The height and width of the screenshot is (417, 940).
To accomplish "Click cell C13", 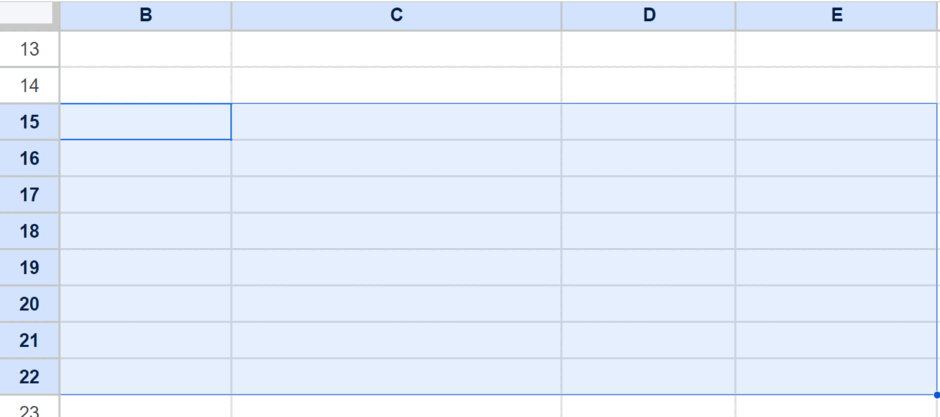I will [396, 49].
